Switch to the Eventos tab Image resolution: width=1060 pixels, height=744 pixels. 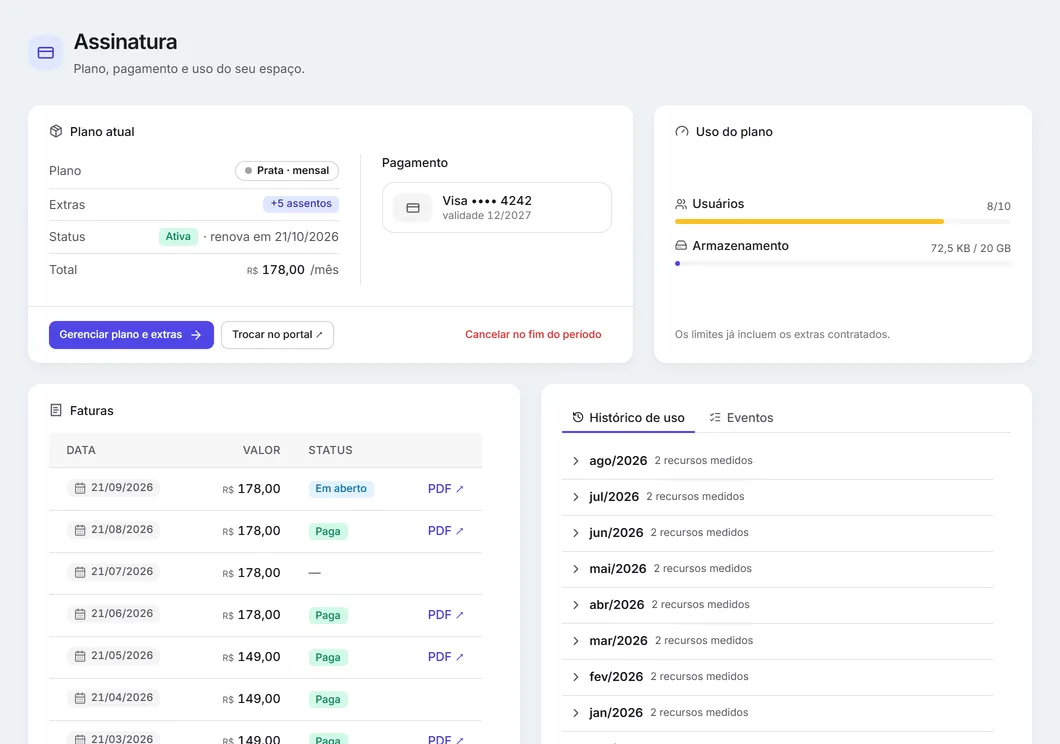click(x=741, y=418)
